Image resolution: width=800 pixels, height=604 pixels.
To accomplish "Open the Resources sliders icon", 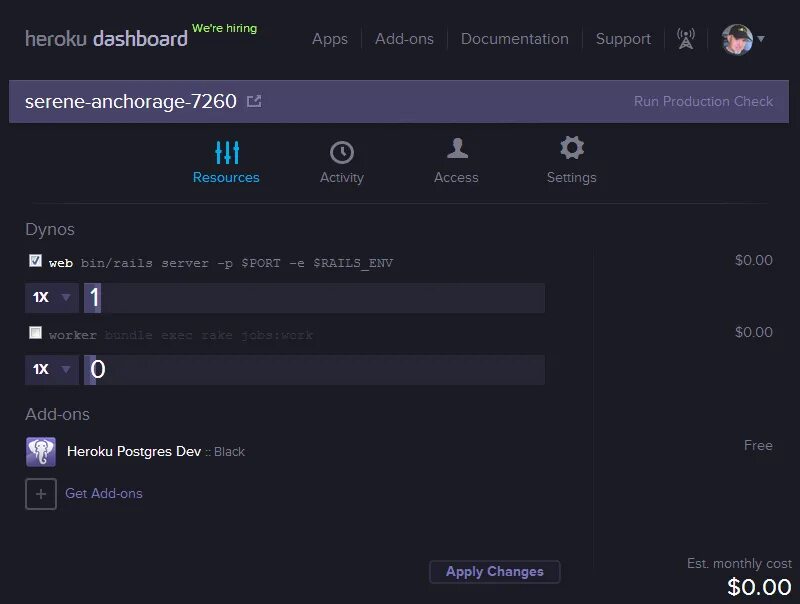I will click(x=227, y=152).
